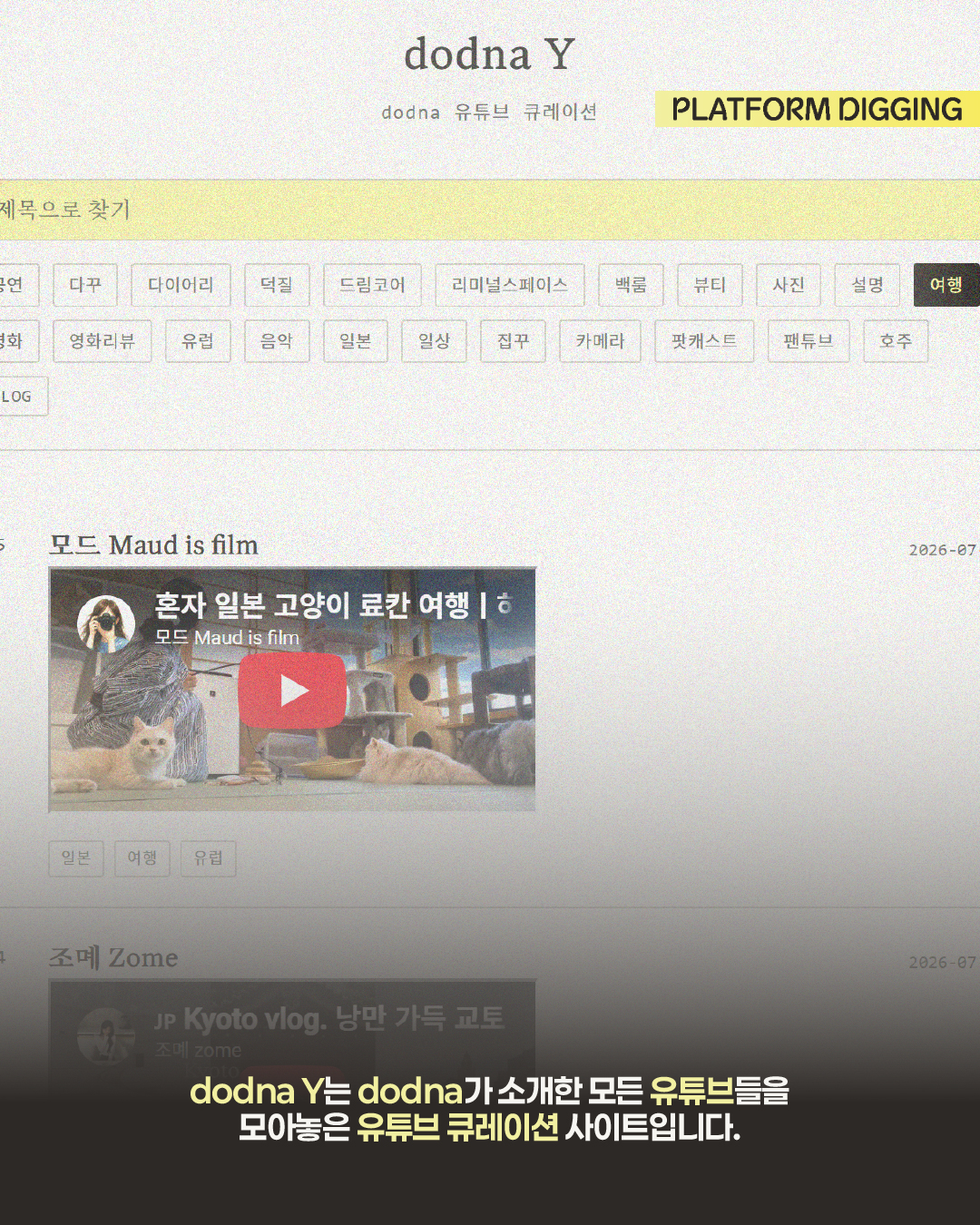Viewport: 980px width, 1225px height.
Task: Select the 여행 tag filter
Action: pyautogui.click(x=946, y=285)
